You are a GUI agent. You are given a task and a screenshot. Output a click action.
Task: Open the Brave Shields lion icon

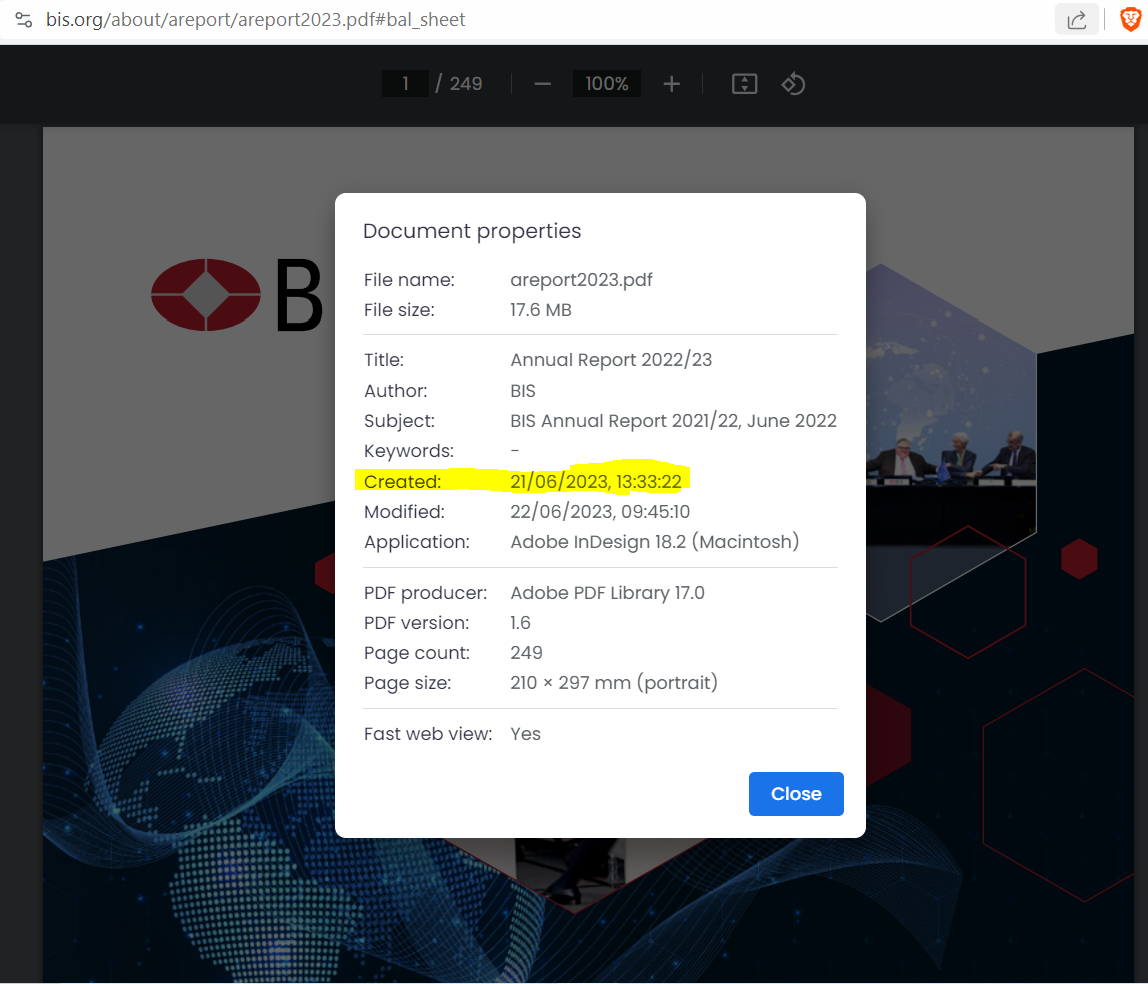(x=1130, y=20)
